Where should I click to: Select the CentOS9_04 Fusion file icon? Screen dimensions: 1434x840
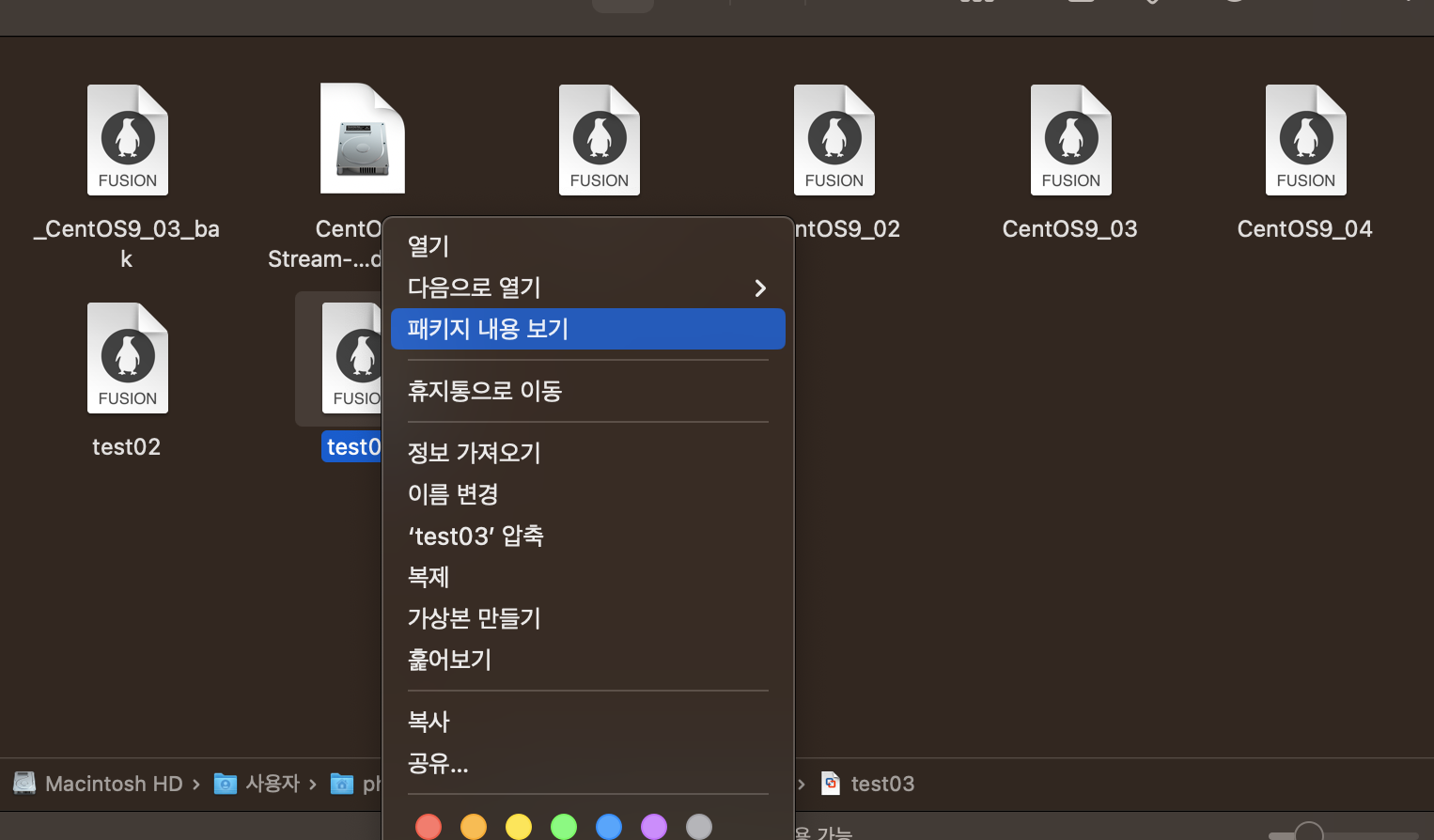point(1306,140)
